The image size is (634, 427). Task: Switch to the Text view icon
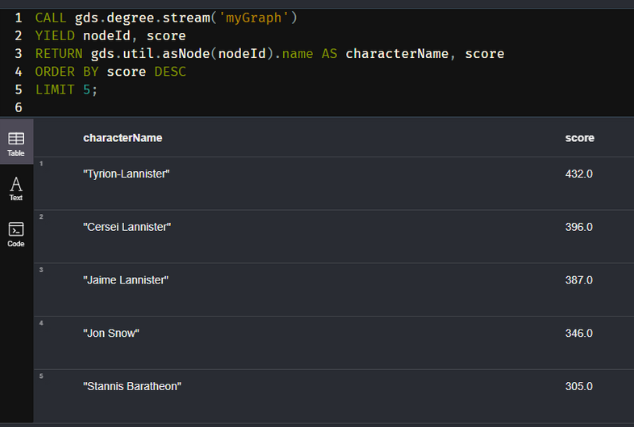point(16,187)
